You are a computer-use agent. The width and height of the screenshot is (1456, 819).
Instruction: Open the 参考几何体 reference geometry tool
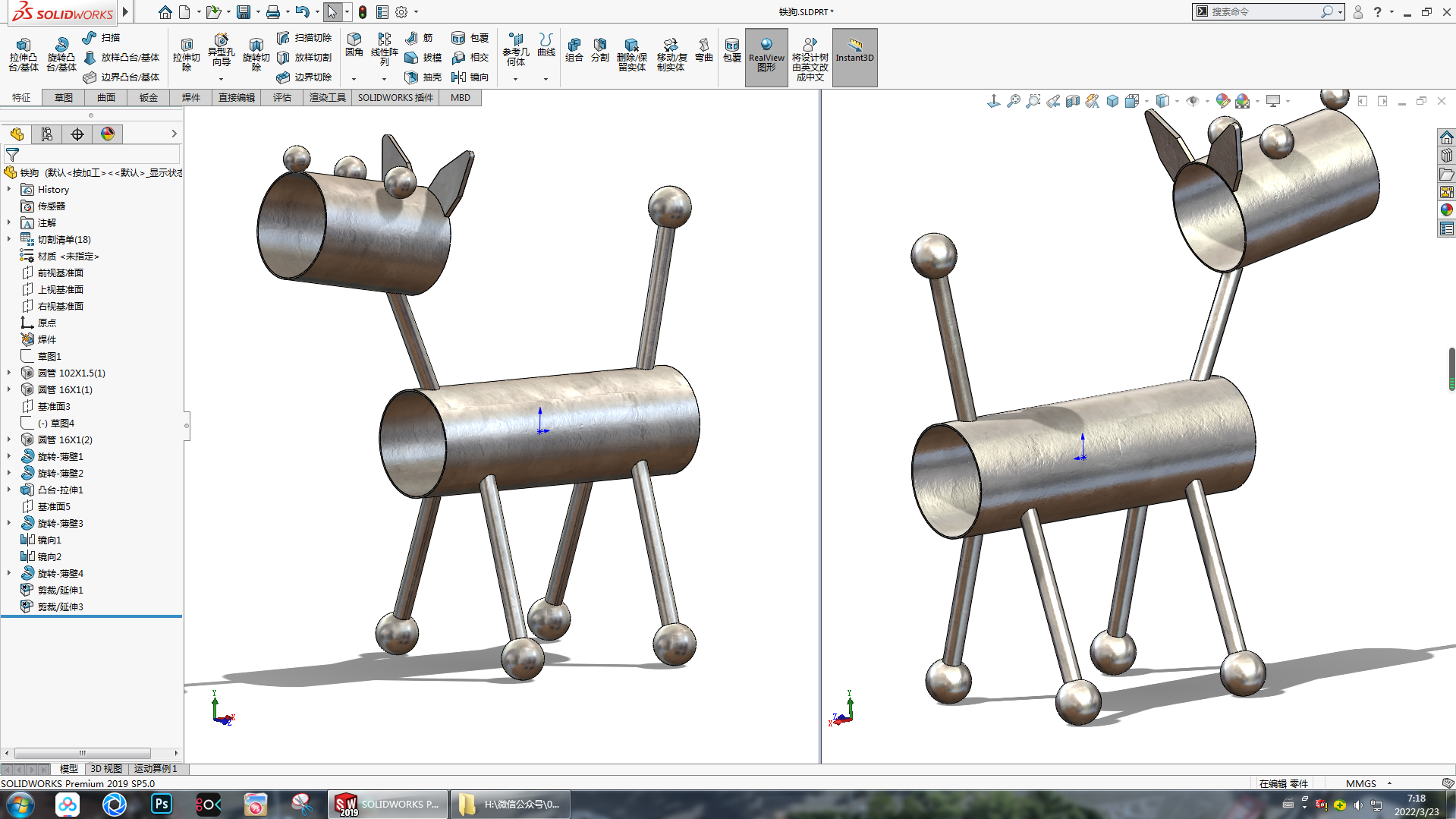point(515,49)
